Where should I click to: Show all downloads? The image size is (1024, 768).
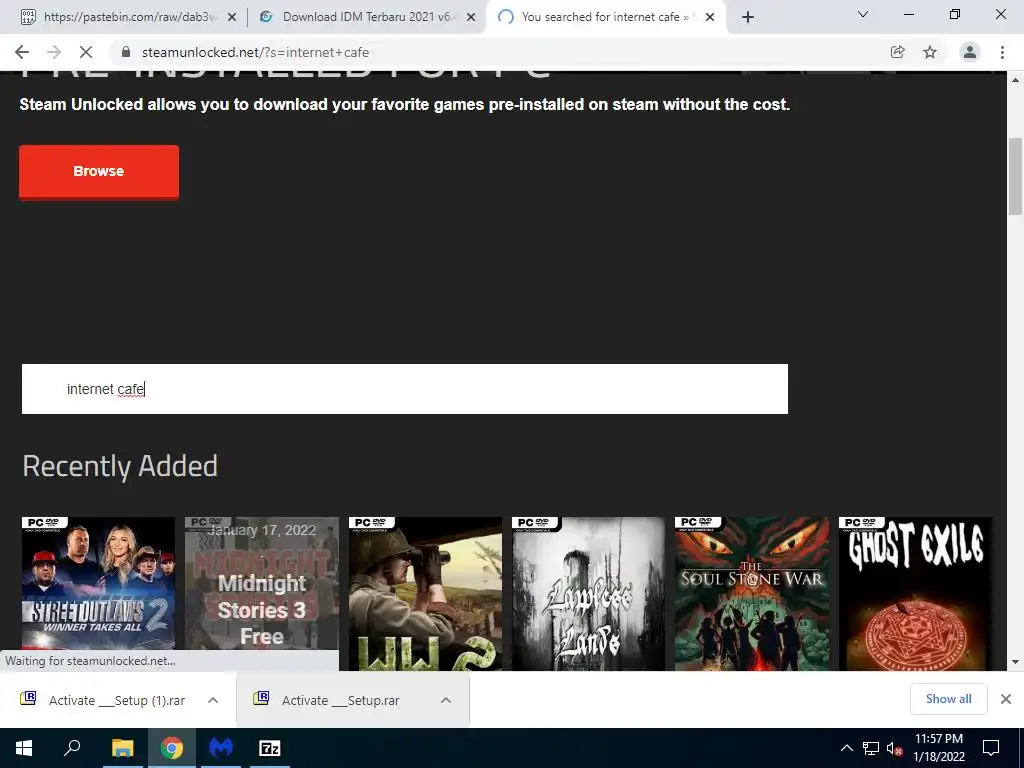tap(948, 699)
